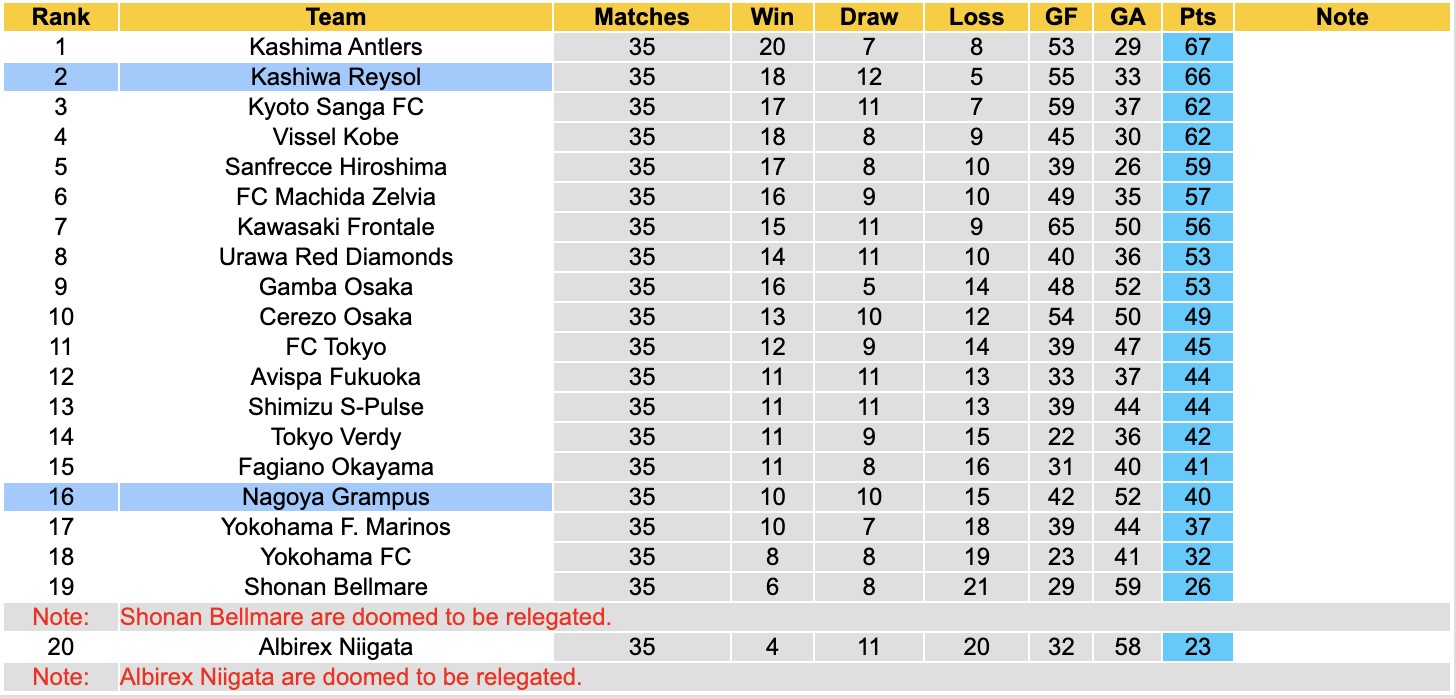Click the Matches column header
Image resolution: width=1456 pixels, height=698 pixels.
click(x=641, y=17)
